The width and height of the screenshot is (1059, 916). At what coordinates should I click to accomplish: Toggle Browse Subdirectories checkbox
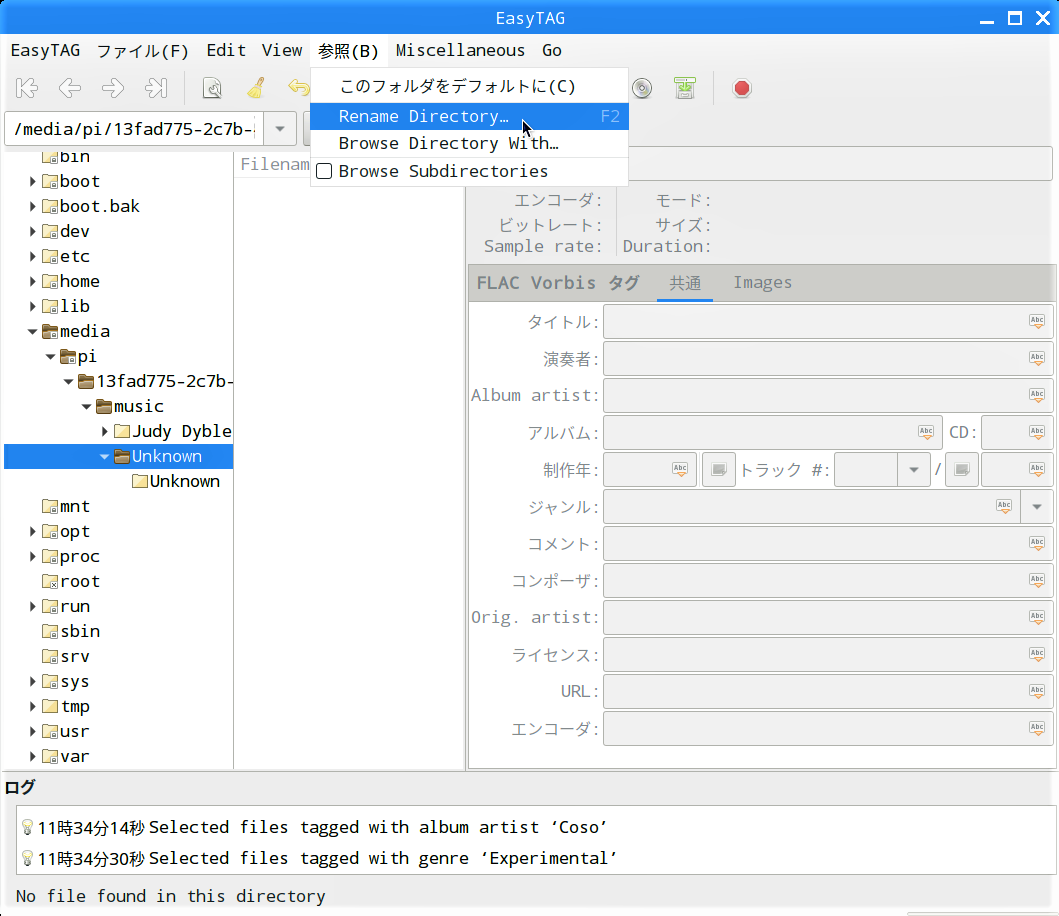click(x=324, y=172)
